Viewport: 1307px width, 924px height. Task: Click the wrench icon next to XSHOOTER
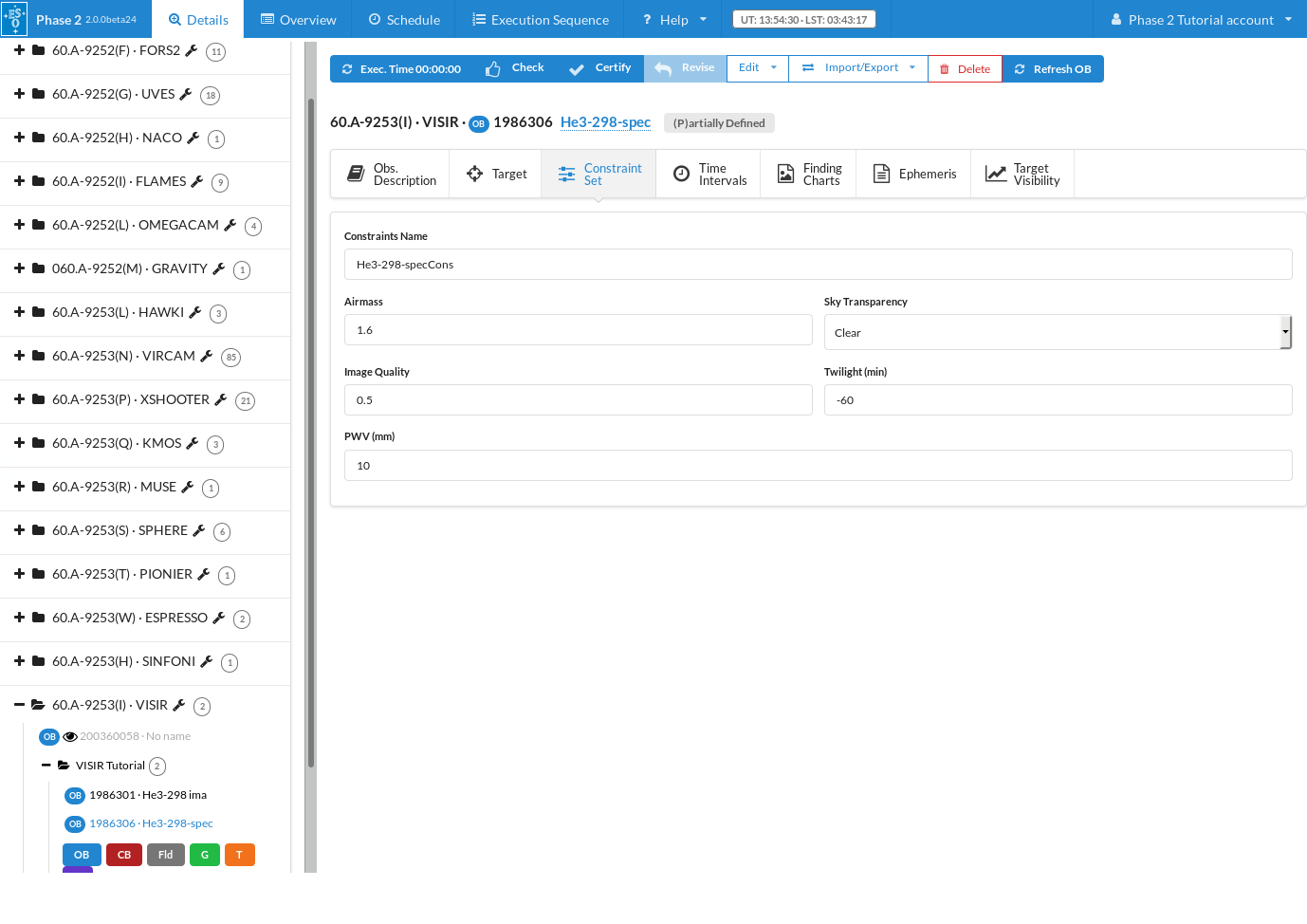click(220, 400)
